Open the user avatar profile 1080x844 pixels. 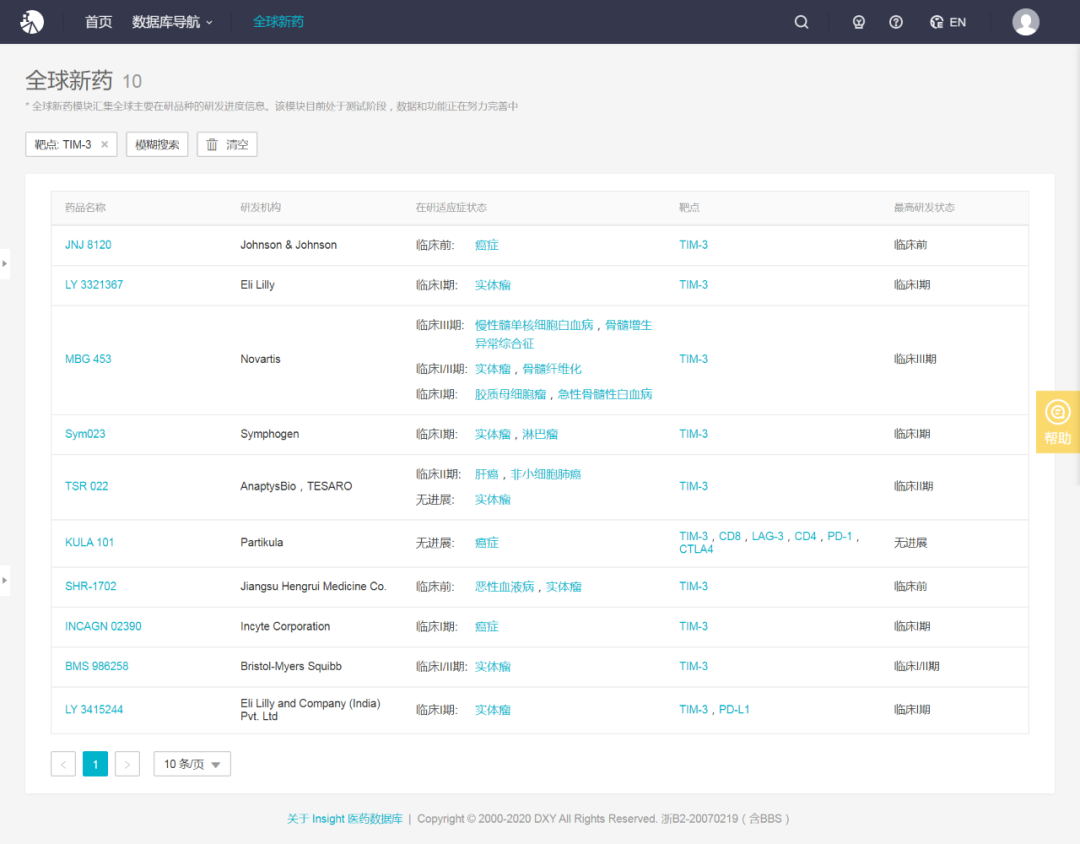[x=1025, y=22]
